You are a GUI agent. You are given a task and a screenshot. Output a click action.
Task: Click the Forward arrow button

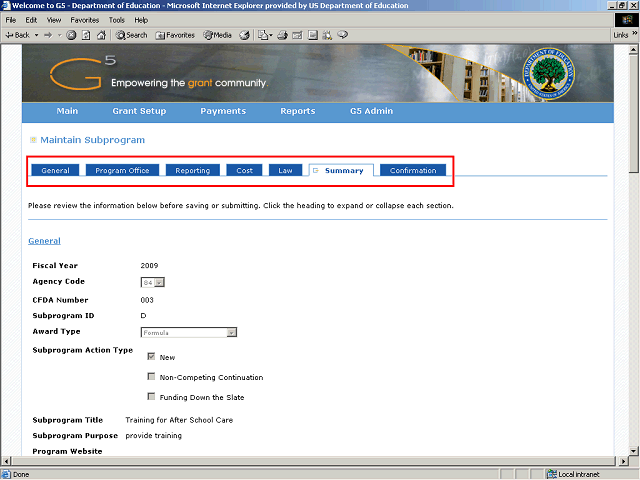coord(49,35)
